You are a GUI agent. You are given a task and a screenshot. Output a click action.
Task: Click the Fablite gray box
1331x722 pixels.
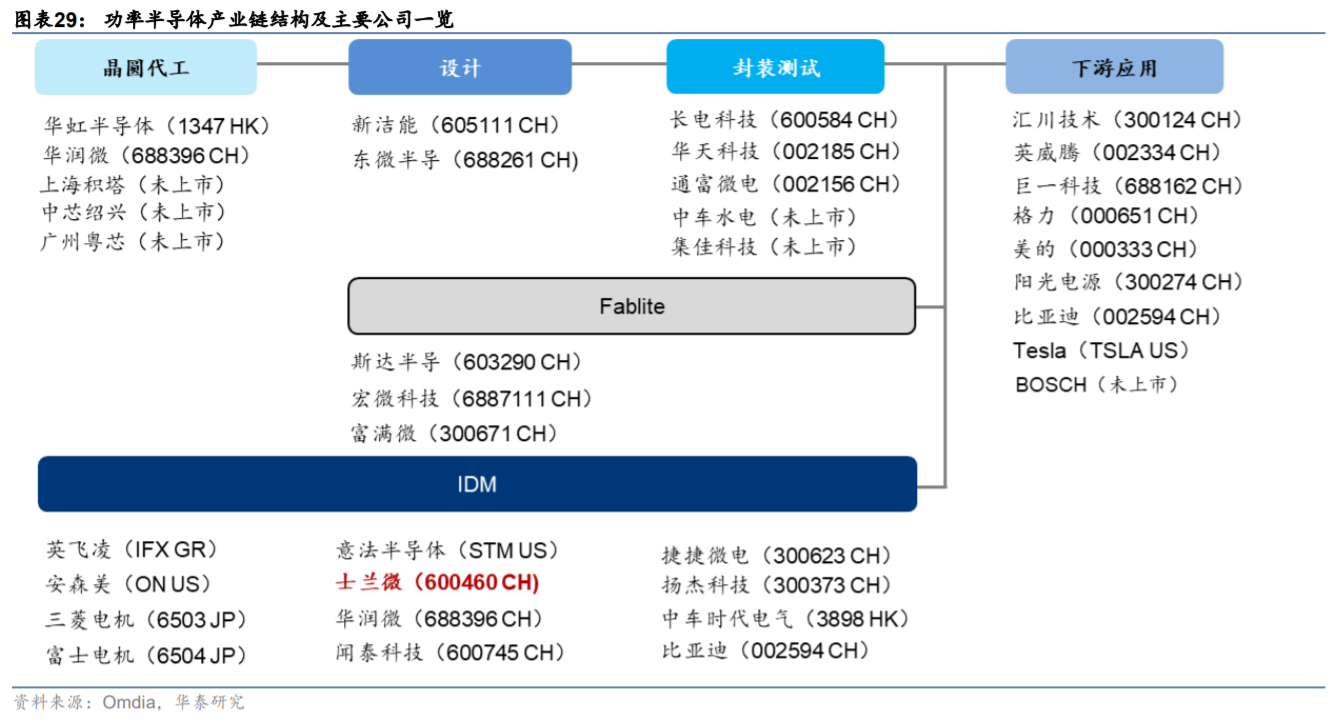pyautogui.click(x=632, y=306)
